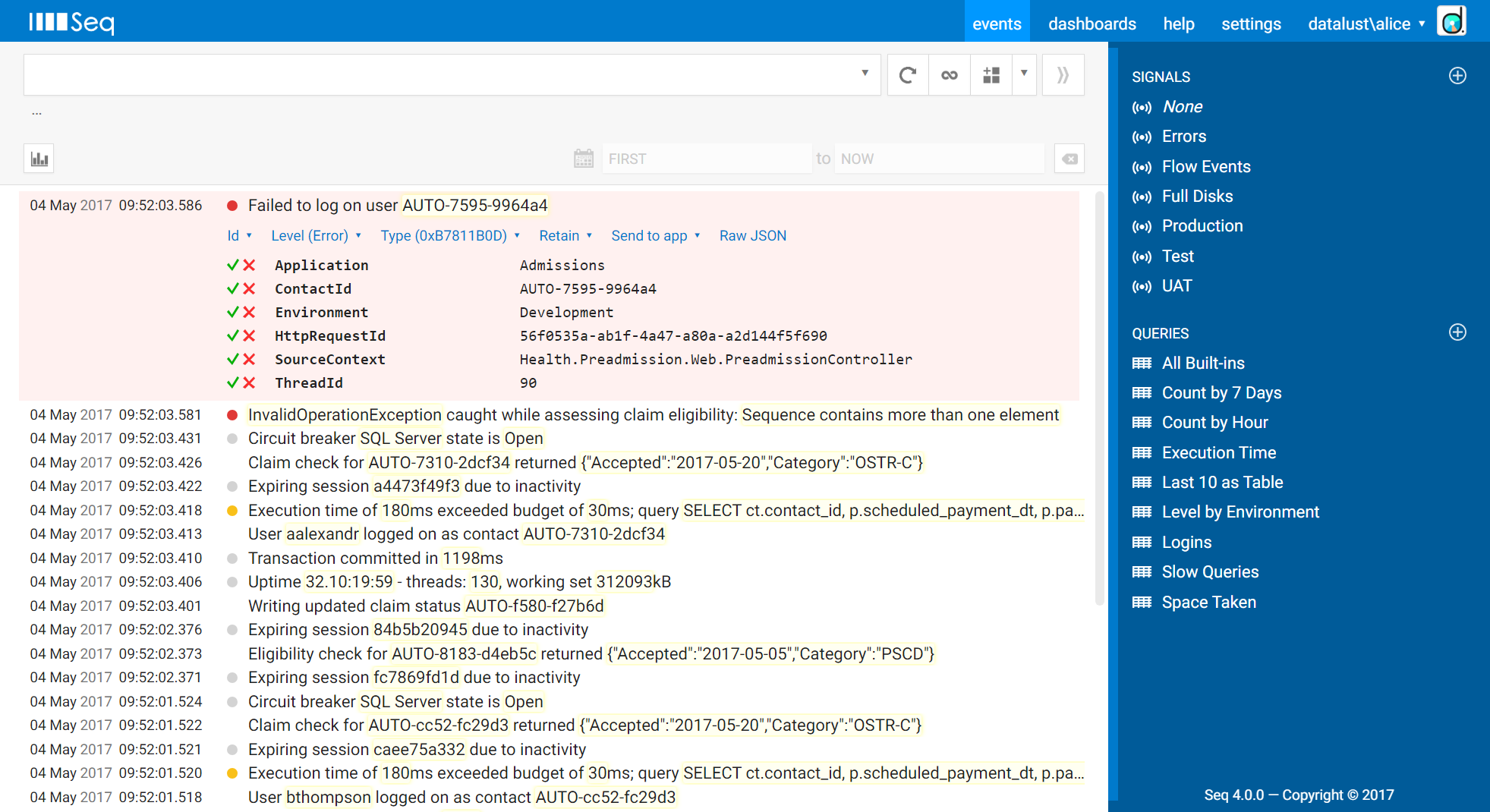Add a new signal with plus icon
This screenshot has width=1490, height=812.
(1457, 76)
